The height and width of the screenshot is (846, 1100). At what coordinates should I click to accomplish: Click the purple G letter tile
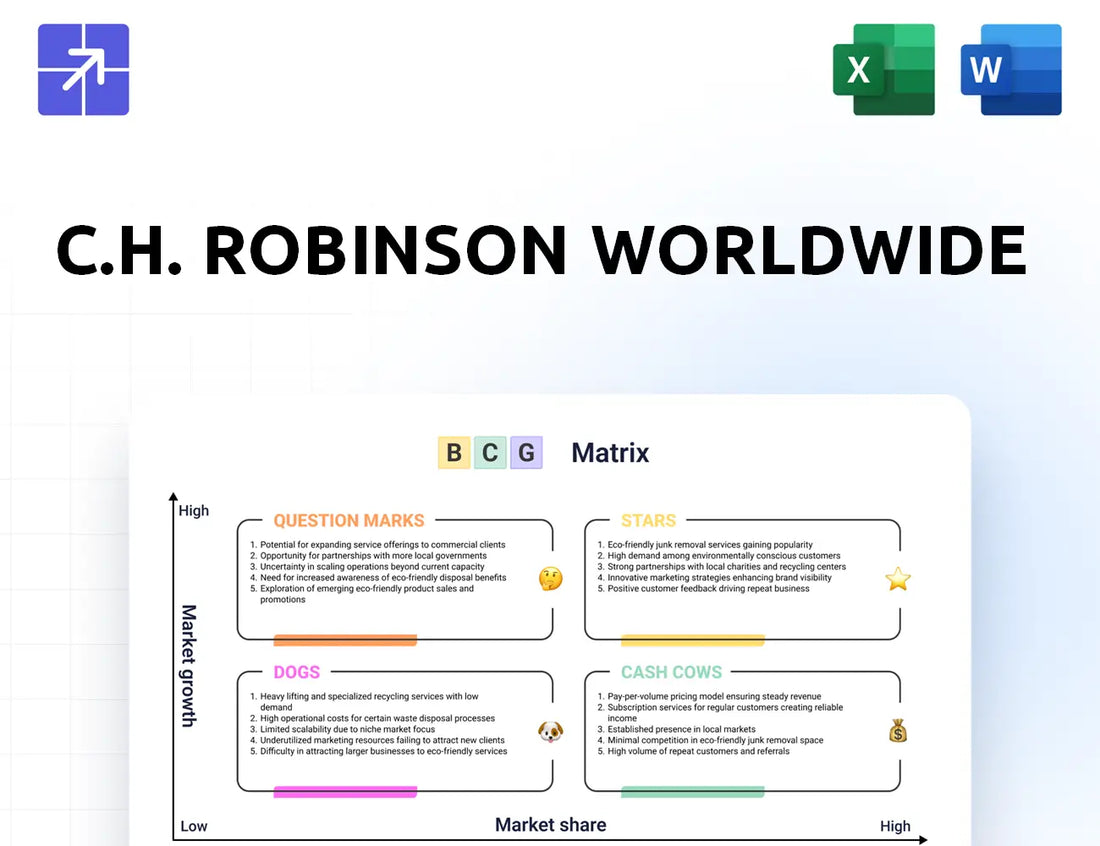[x=526, y=452]
